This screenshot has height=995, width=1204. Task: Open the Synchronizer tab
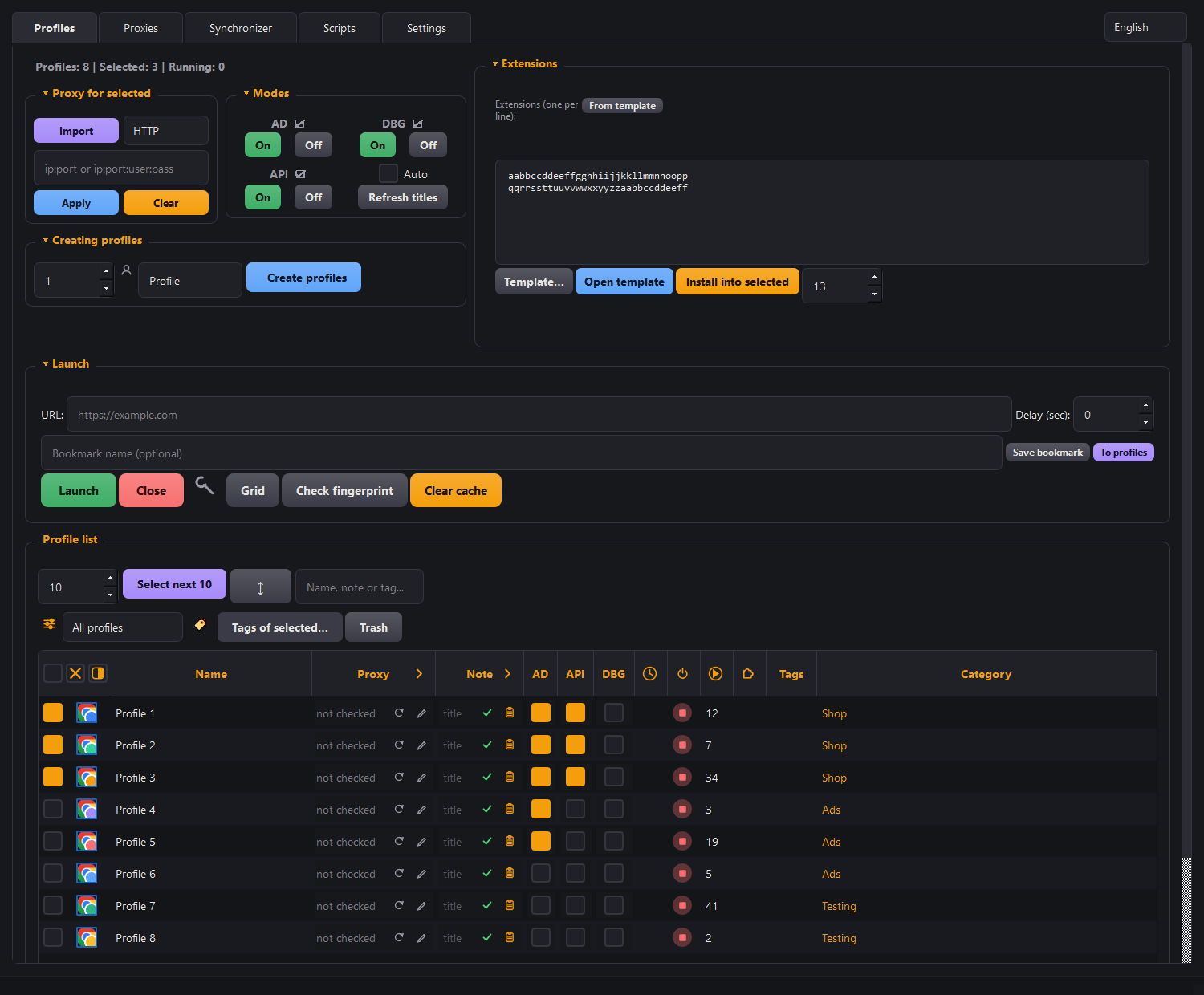click(241, 28)
